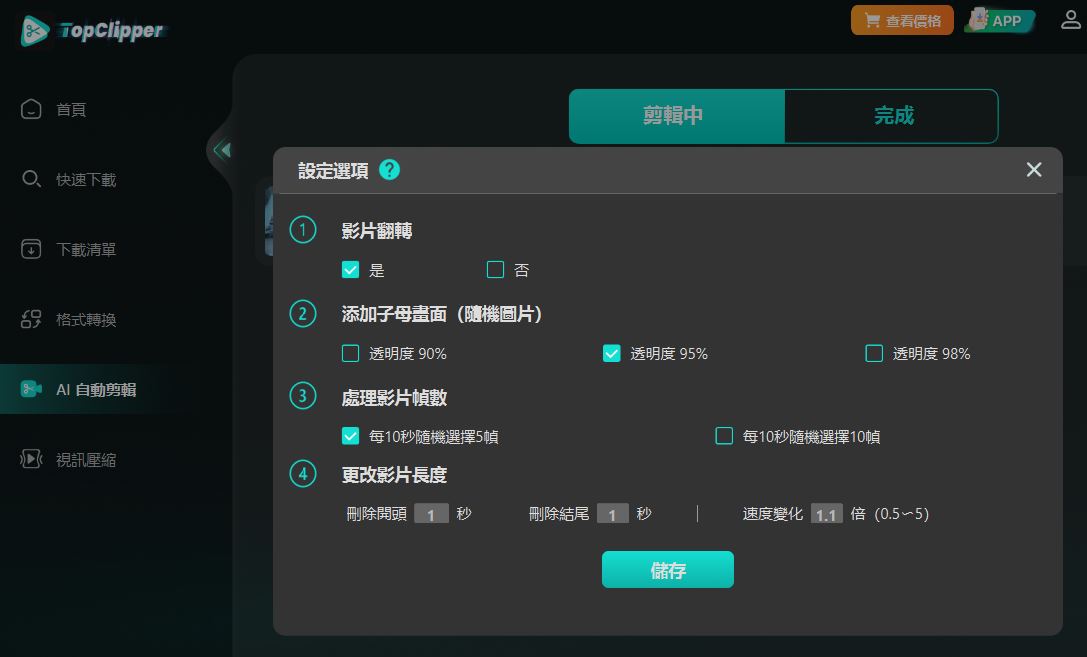This screenshot has height=657, width=1087.
Task: Click the 刪除開頭 seconds input field
Action: 431,514
